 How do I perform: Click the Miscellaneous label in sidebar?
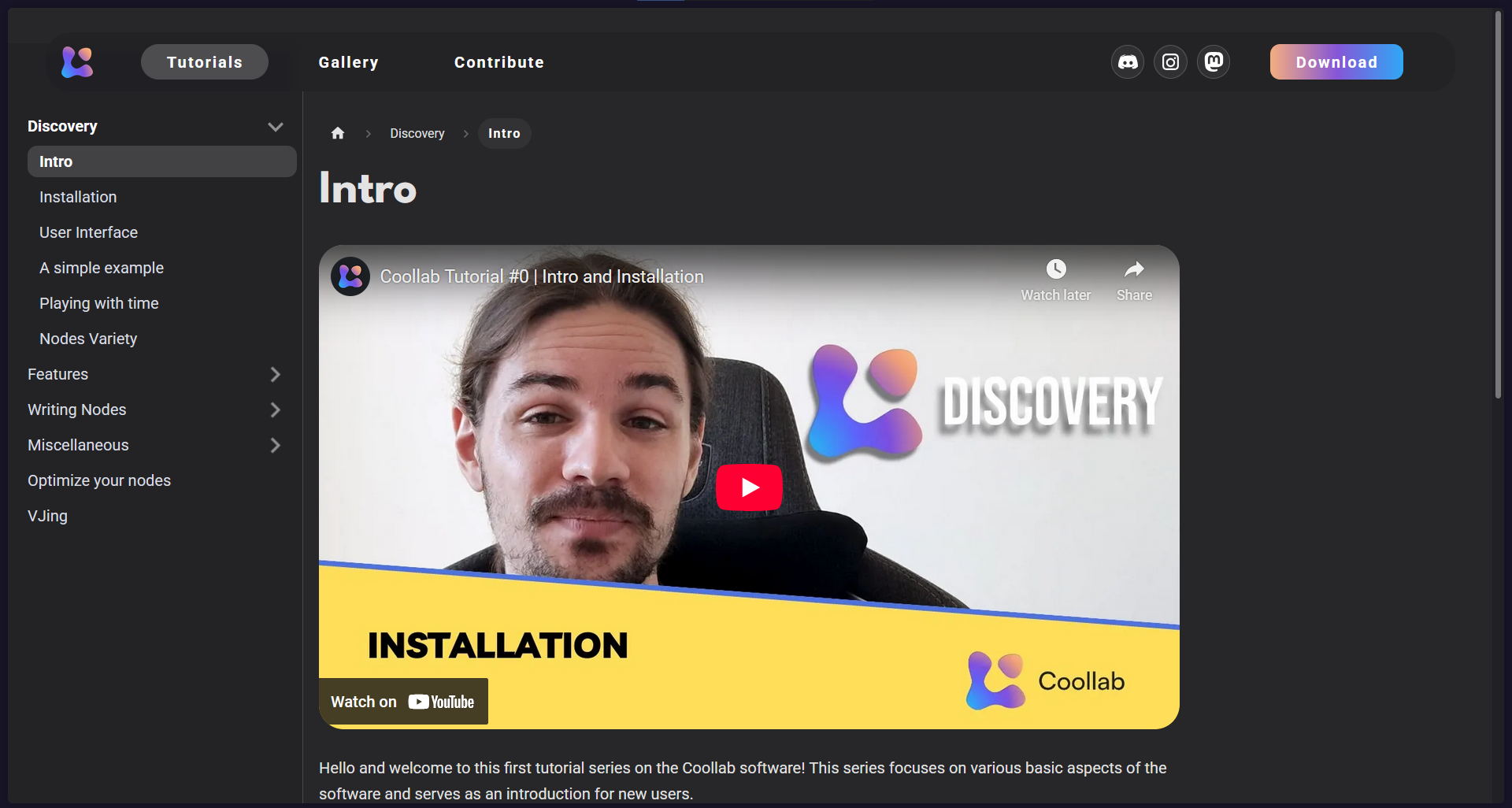(x=78, y=445)
